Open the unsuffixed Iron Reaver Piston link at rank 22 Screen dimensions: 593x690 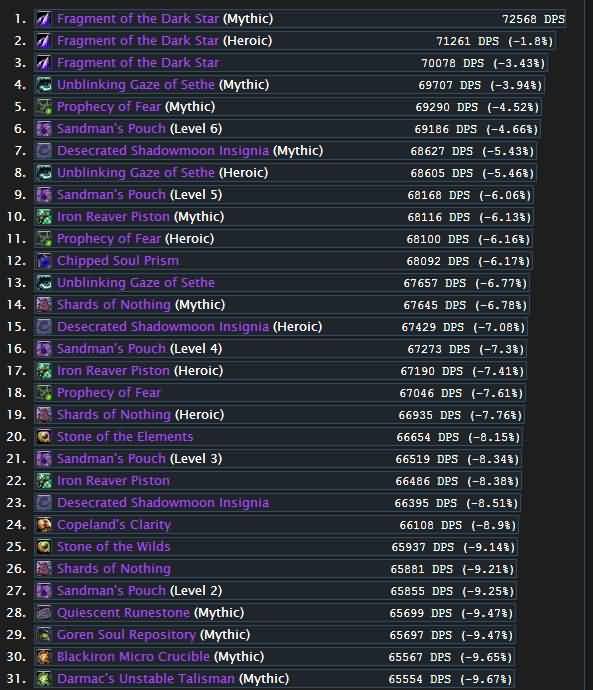coord(113,481)
